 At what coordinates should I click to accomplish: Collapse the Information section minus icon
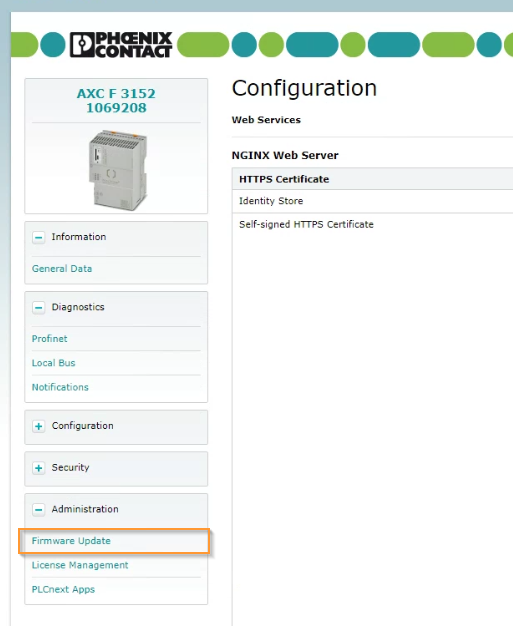[x=39, y=238]
